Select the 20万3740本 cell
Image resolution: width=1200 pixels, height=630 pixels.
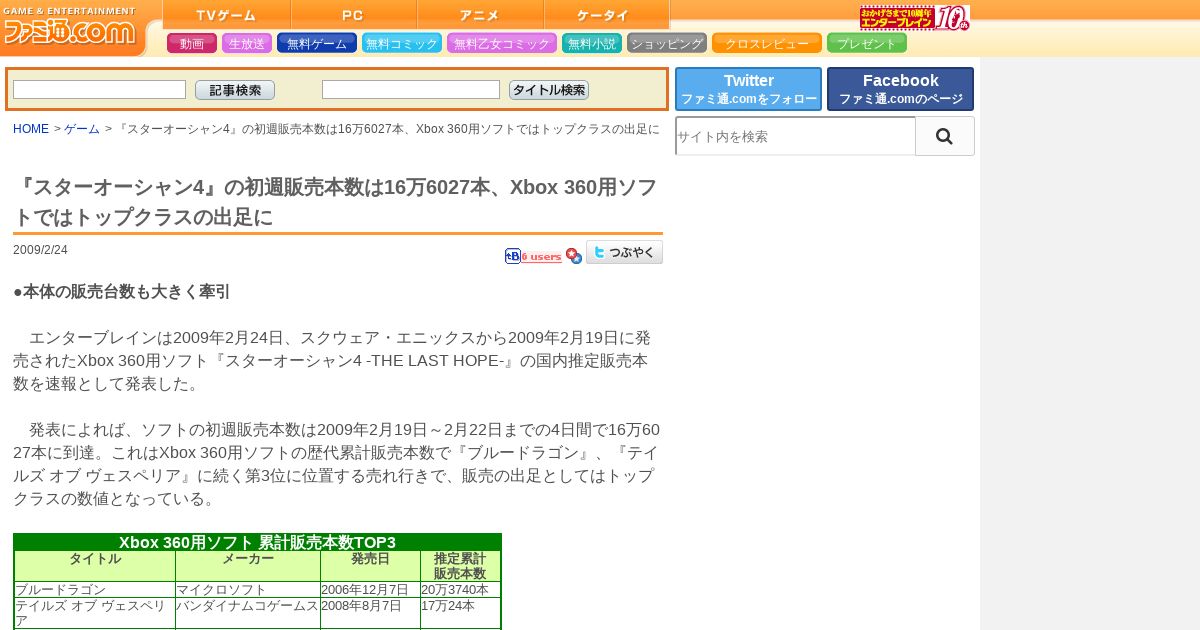pos(460,590)
